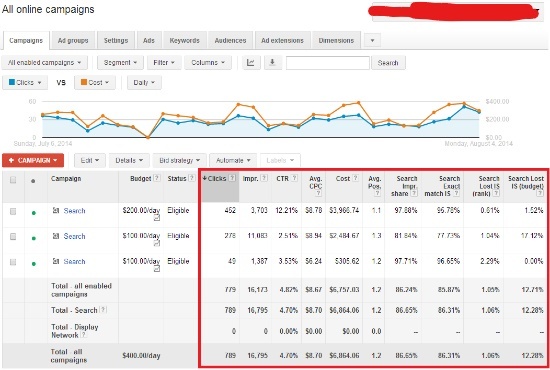The width and height of the screenshot is (550, 370).
Task: Open the CTR column help icon
Action: pyautogui.click(x=295, y=178)
